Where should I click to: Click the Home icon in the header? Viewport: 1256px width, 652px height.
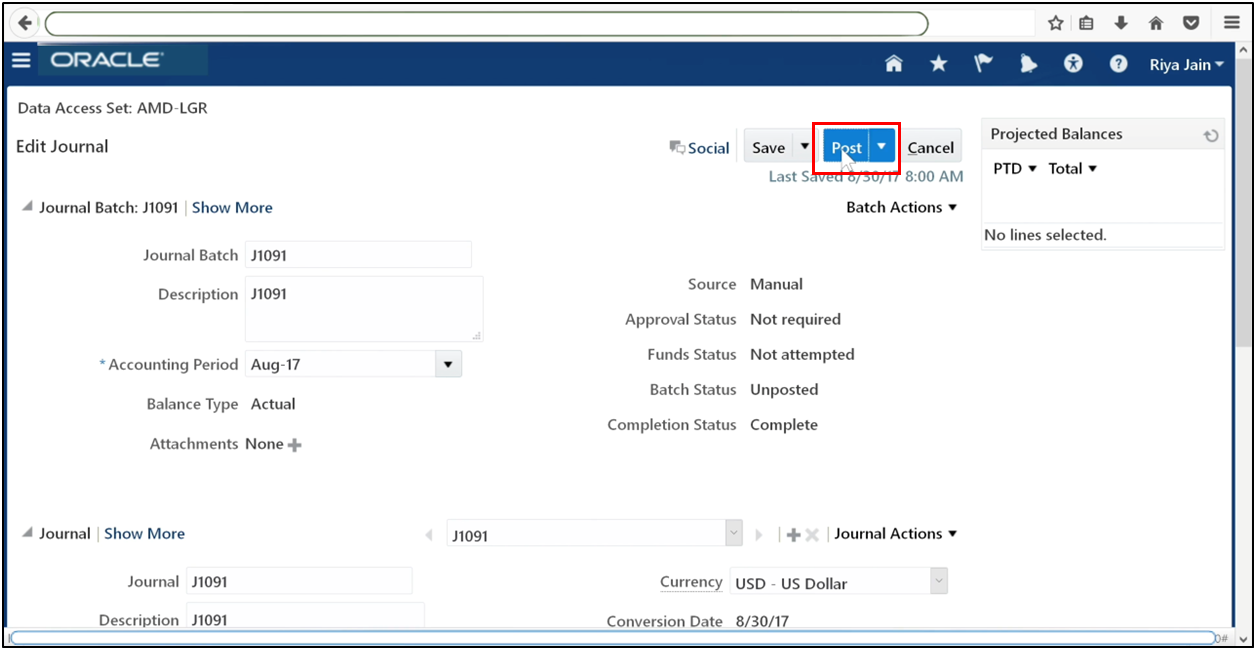click(x=893, y=63)
